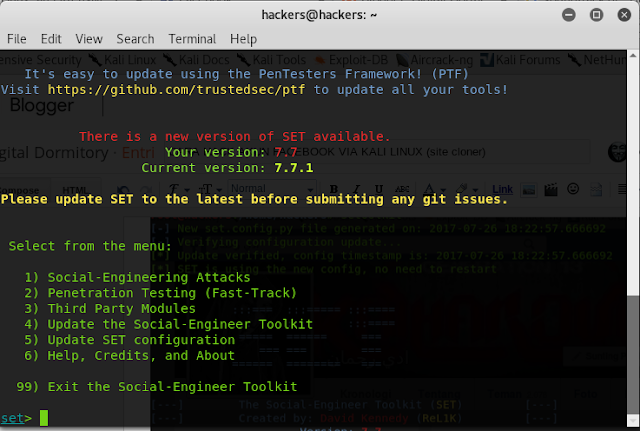
Task: Click option 99) Exit the Social-Engineer Toolkit
Action: point(157,387)
